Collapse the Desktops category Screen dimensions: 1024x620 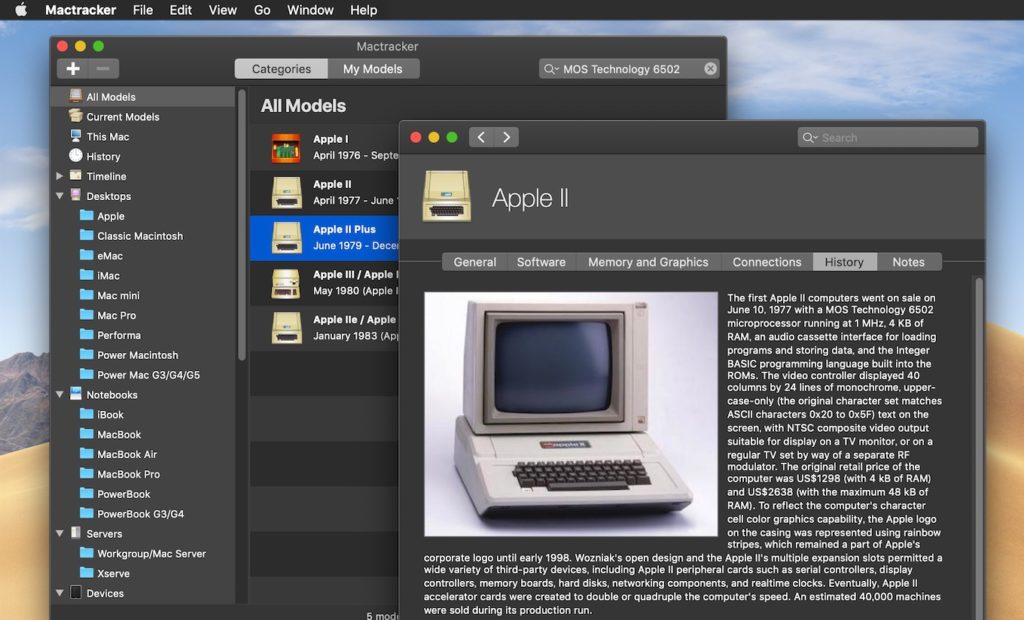tap(60, 196)
